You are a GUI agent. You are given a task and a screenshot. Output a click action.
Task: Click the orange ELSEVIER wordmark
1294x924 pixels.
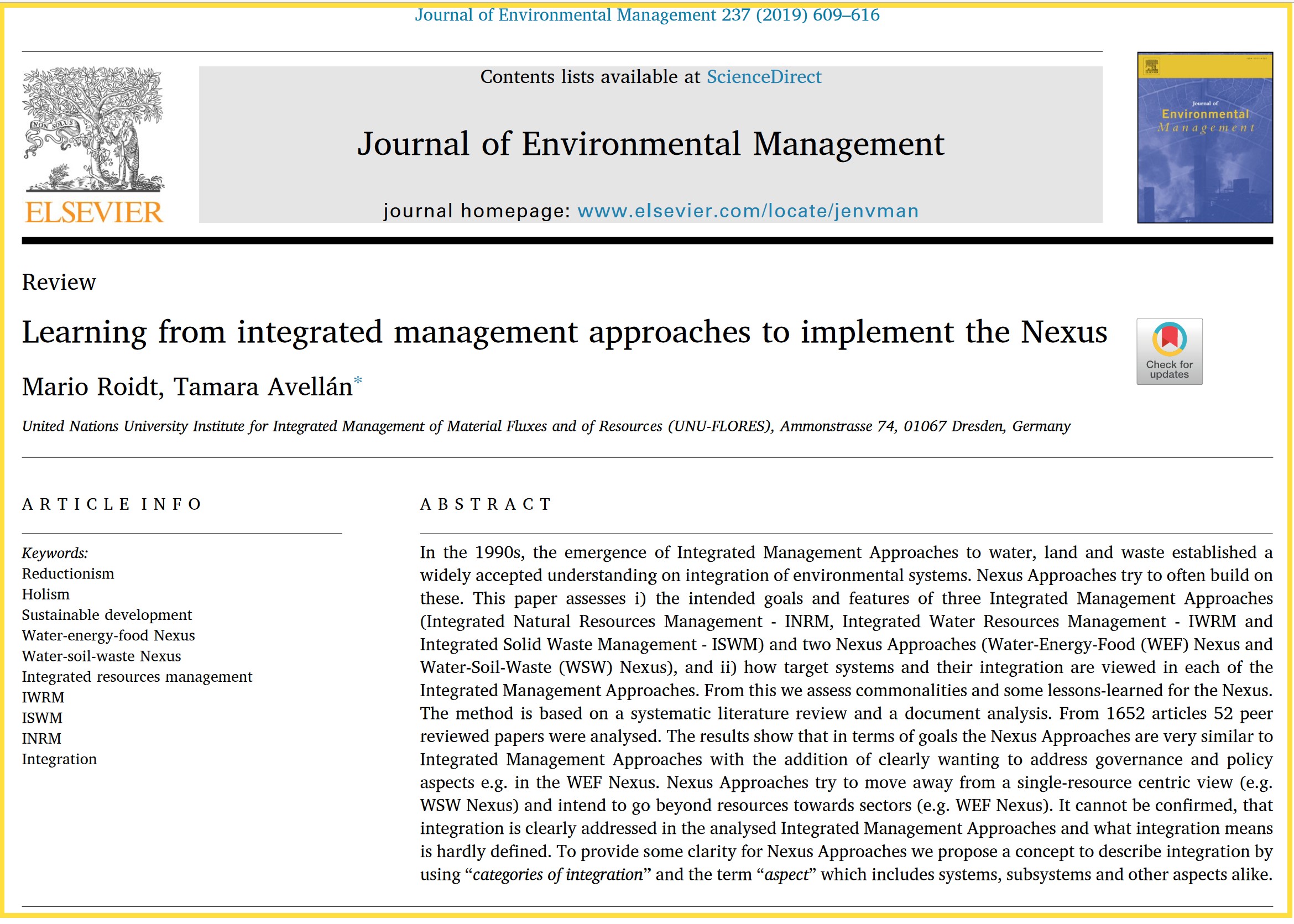tap(94, 212)
